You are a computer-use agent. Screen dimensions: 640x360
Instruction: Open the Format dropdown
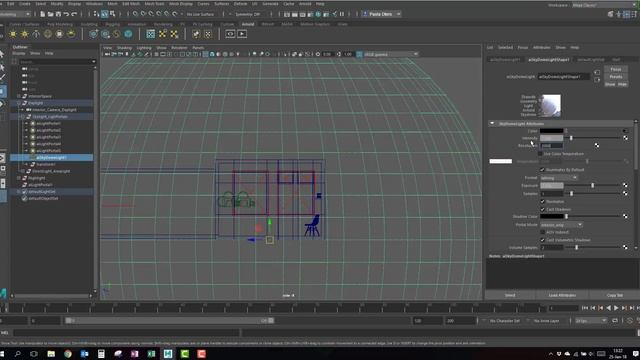coord(558,178)
